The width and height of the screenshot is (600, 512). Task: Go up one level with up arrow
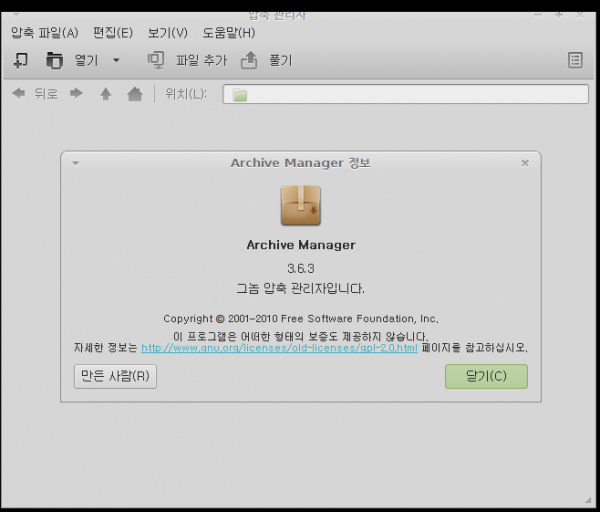[106, 94]
